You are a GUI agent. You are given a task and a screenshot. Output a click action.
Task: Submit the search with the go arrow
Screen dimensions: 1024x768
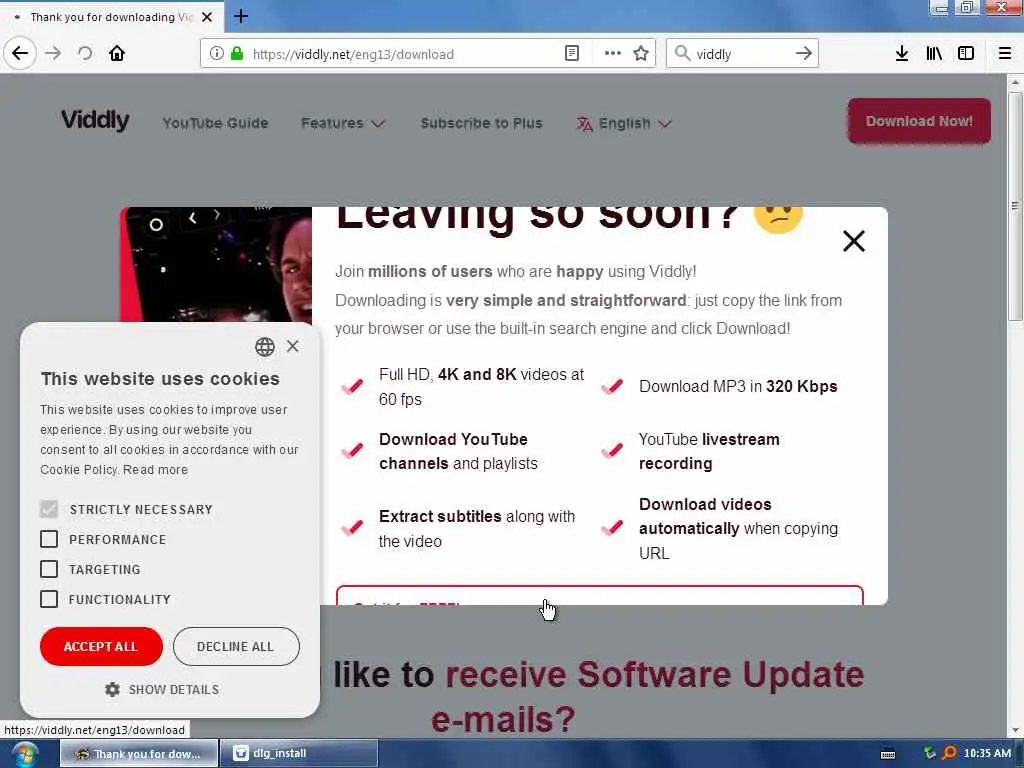point(804,54)
